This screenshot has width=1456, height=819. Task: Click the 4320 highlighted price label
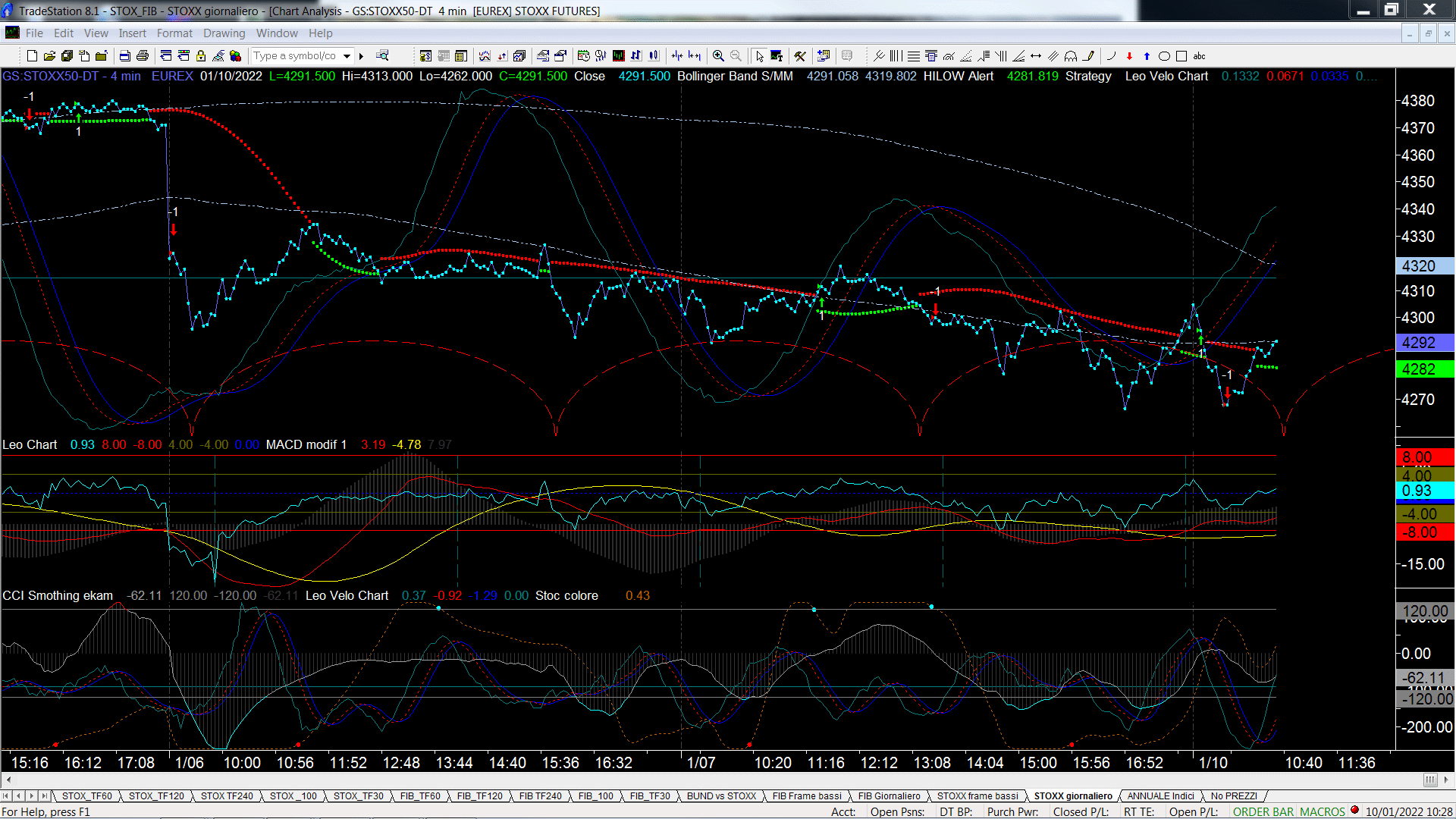(x=1425, y=266)
